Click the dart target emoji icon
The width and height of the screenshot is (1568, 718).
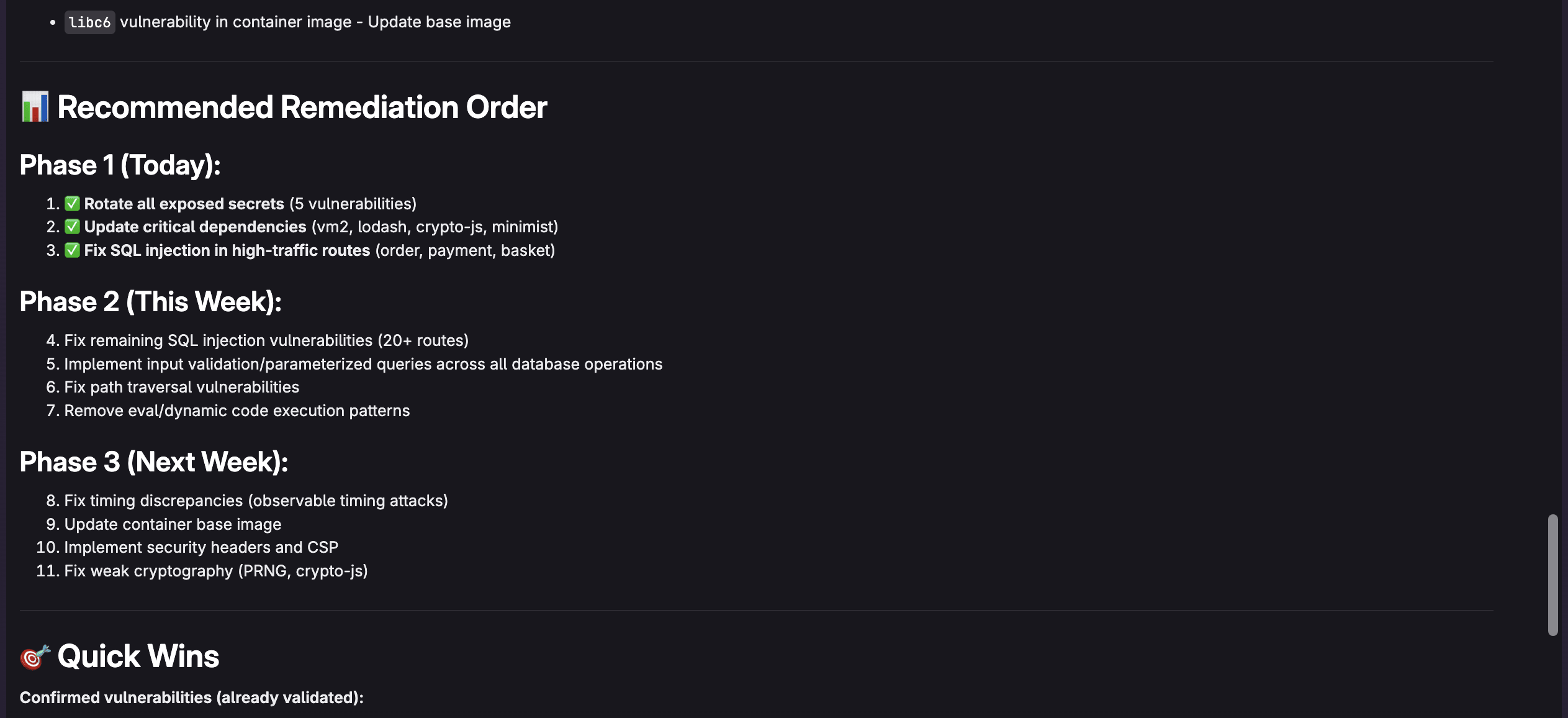(x=35, y=657)
